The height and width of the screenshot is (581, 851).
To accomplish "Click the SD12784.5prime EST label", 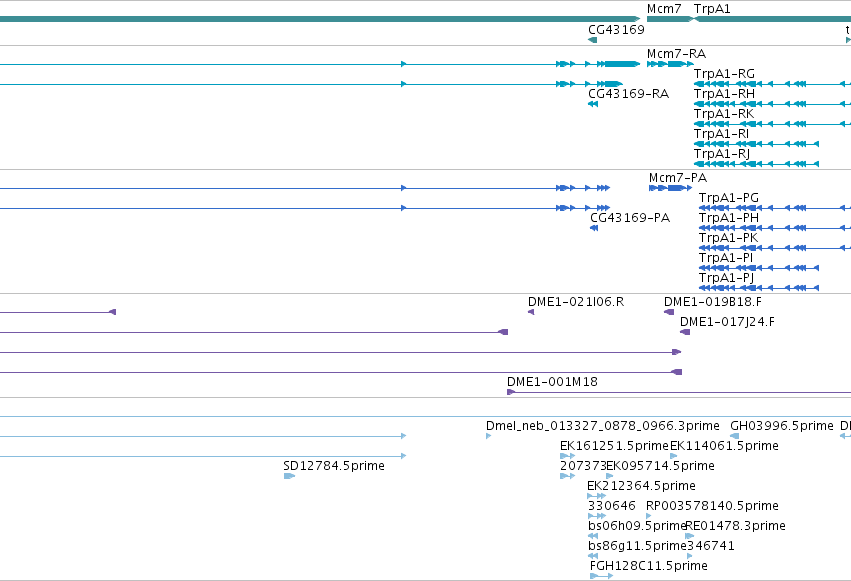I will tap(334, 466).
